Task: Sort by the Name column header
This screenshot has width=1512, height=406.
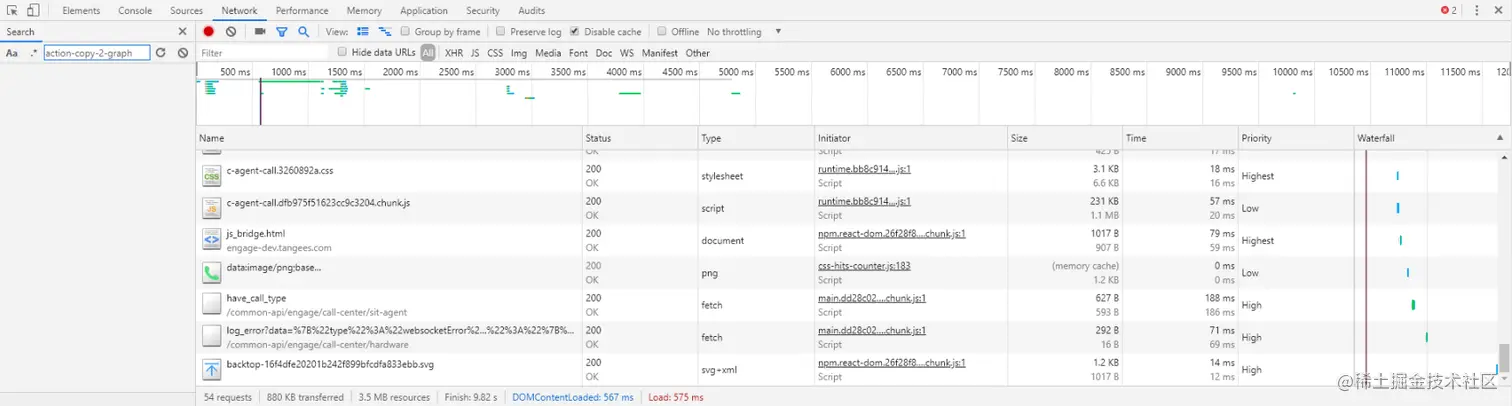Action: 389,138
